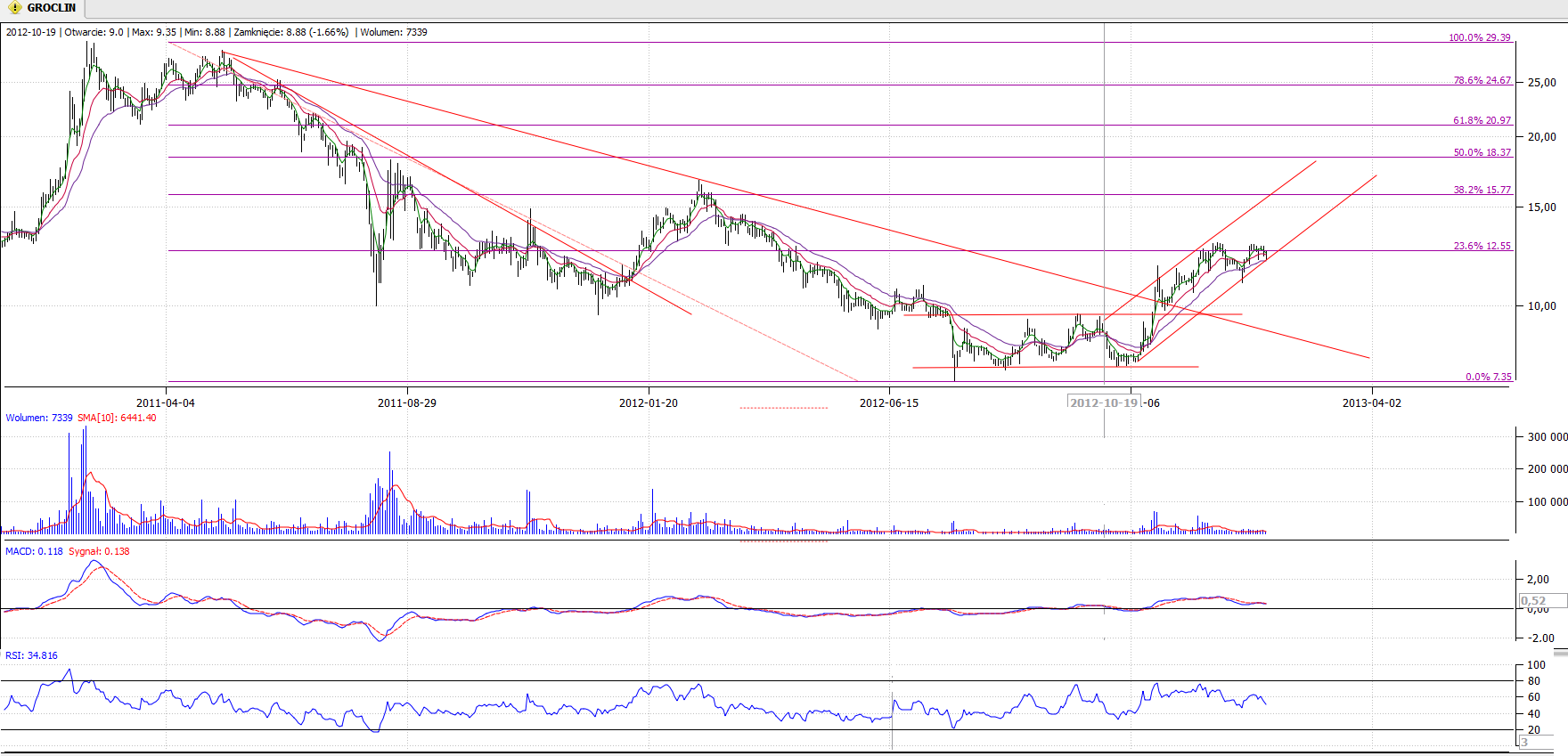The image size is (1568, 756).
Task: Click the Min: 8.88 header value
Action: coord(205,32)
